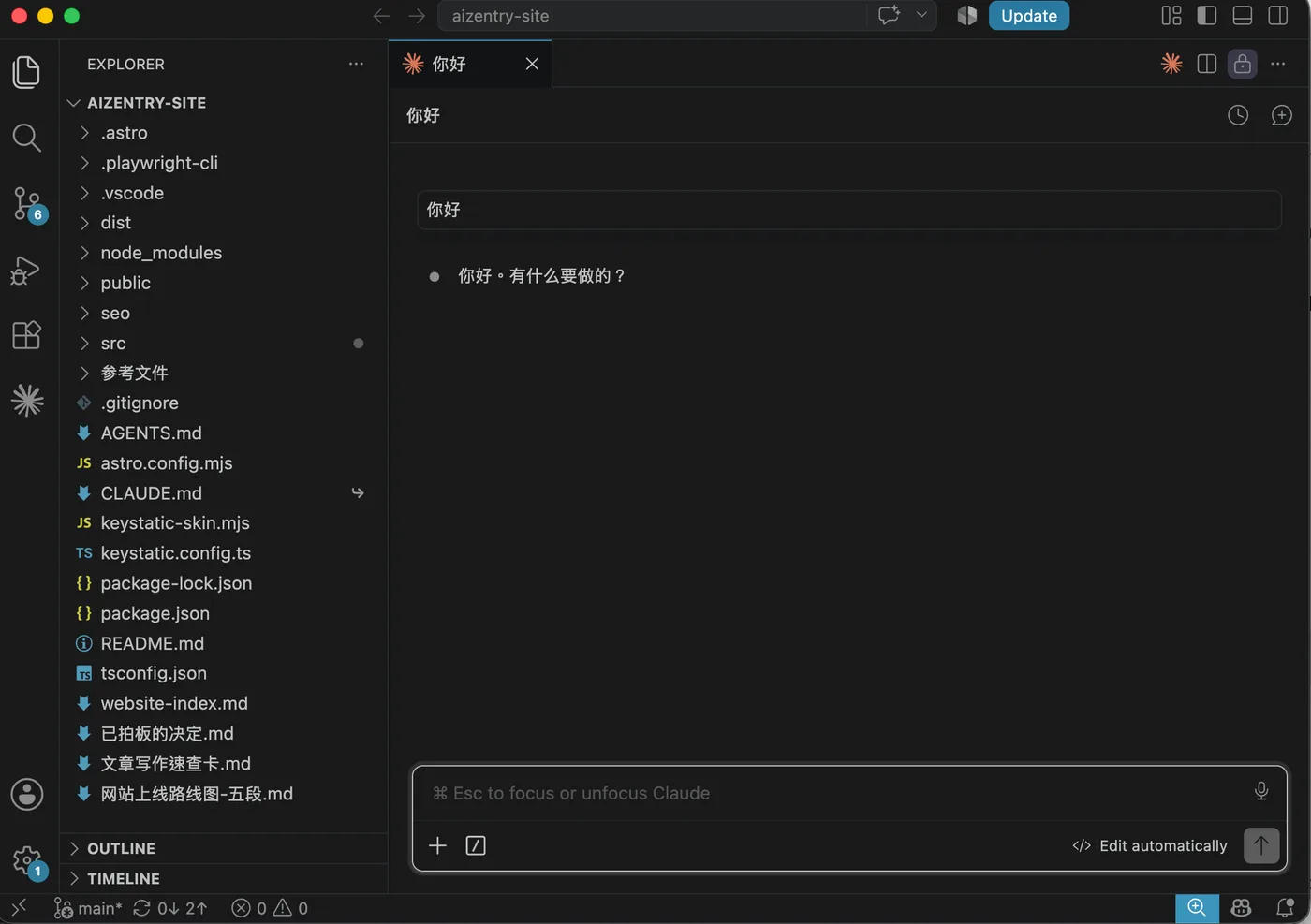The width and height of the screenshot is (1311, 924).
Task: Click the zoom magnifier in status bar
Action: tap(1197, 908)
